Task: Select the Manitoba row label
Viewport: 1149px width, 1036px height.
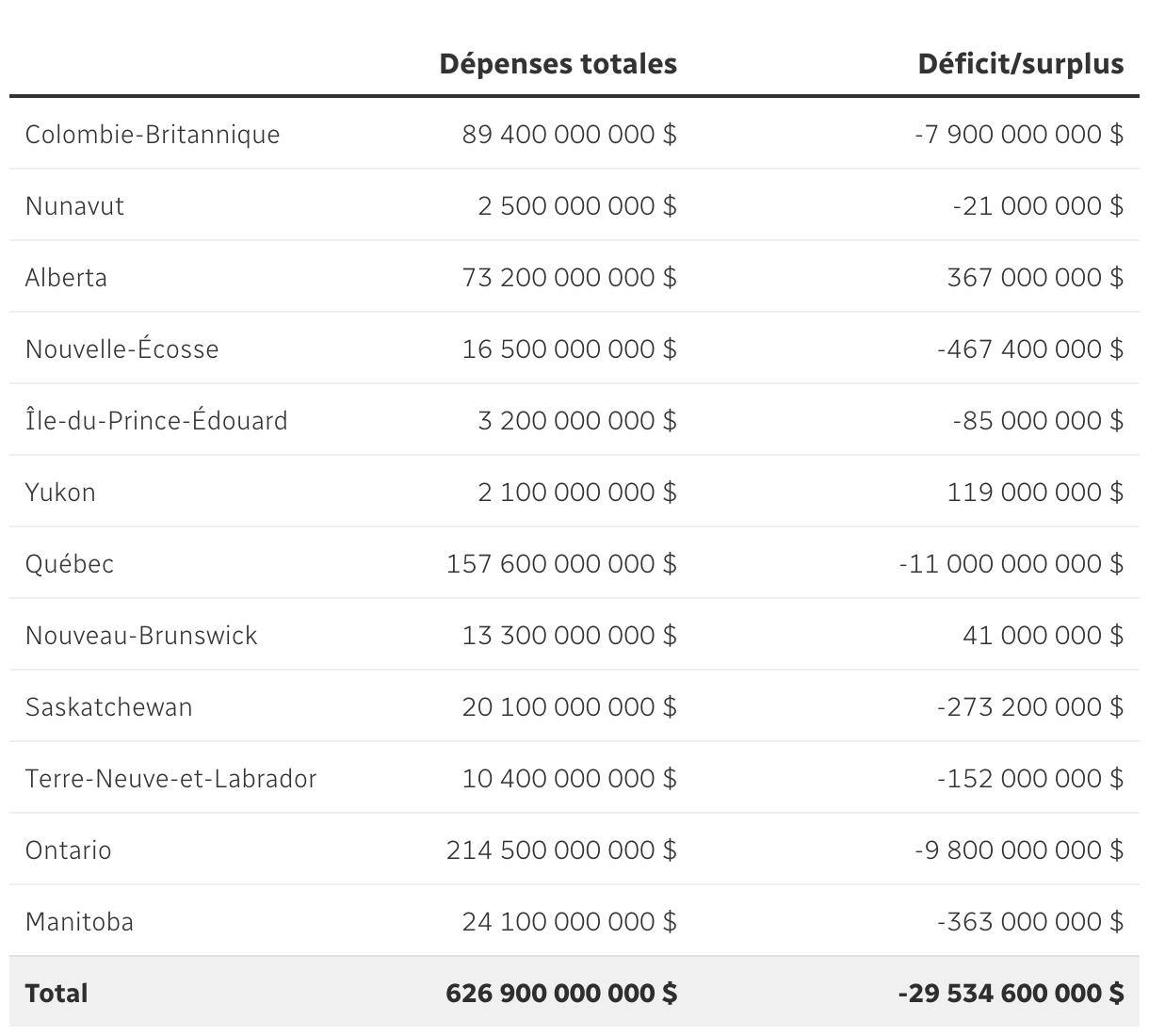Action: 79,922
